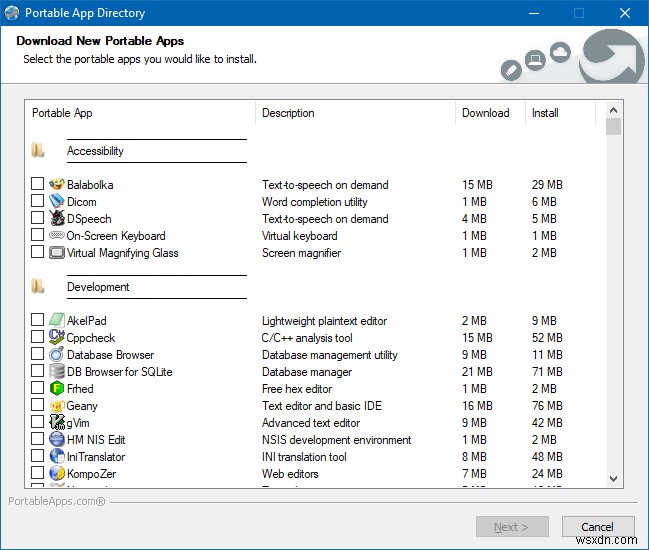
Task: Click the Download column header
Action: [489, 113]
